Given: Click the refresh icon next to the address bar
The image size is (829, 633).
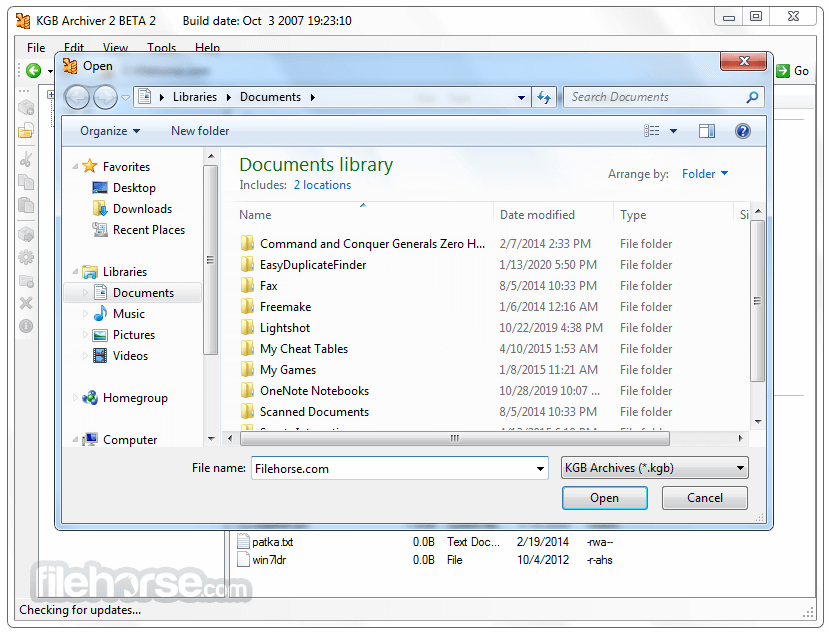Looking at the screenshot, I should click(544, 97).
